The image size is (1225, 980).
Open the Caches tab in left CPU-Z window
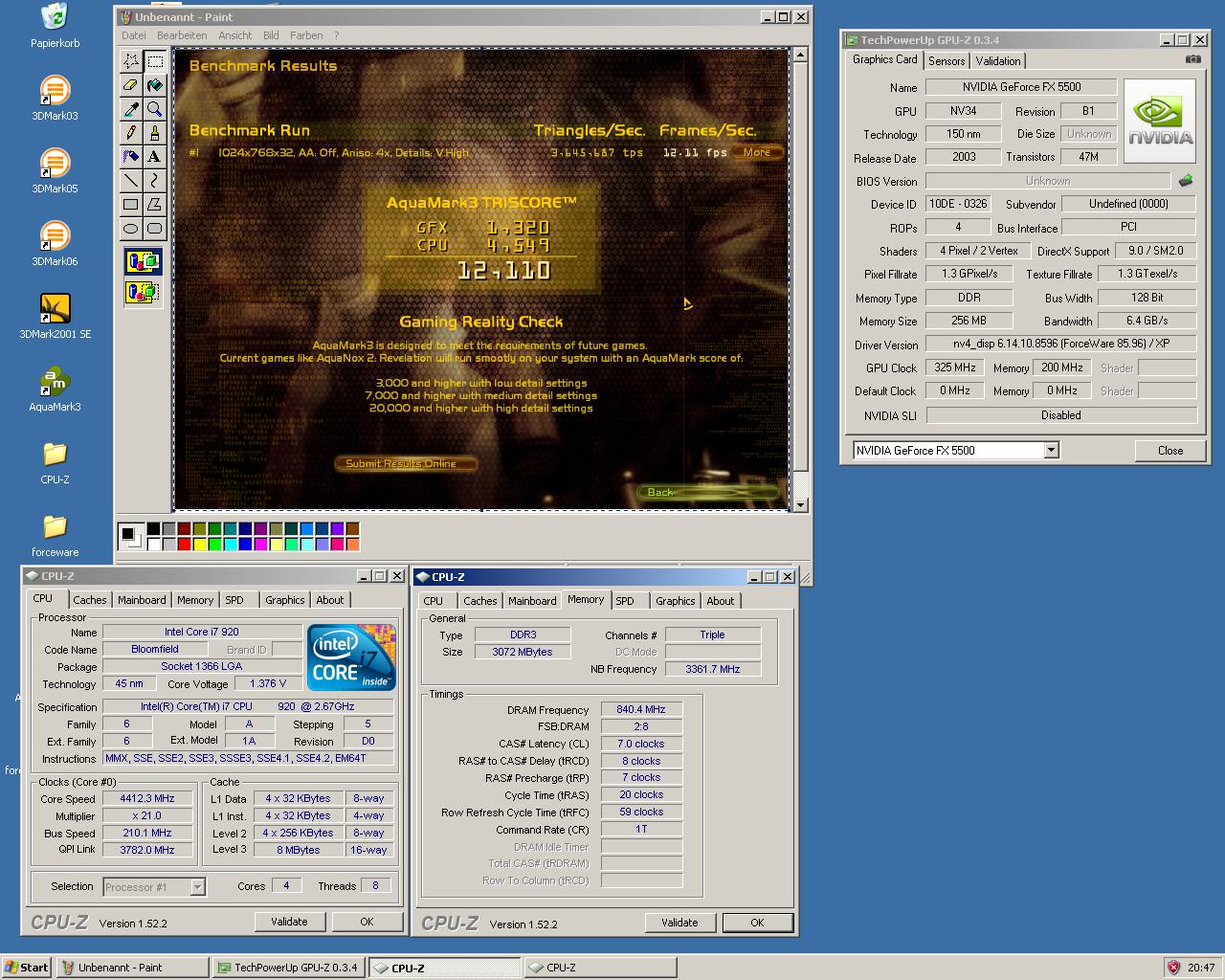(90, 600)
